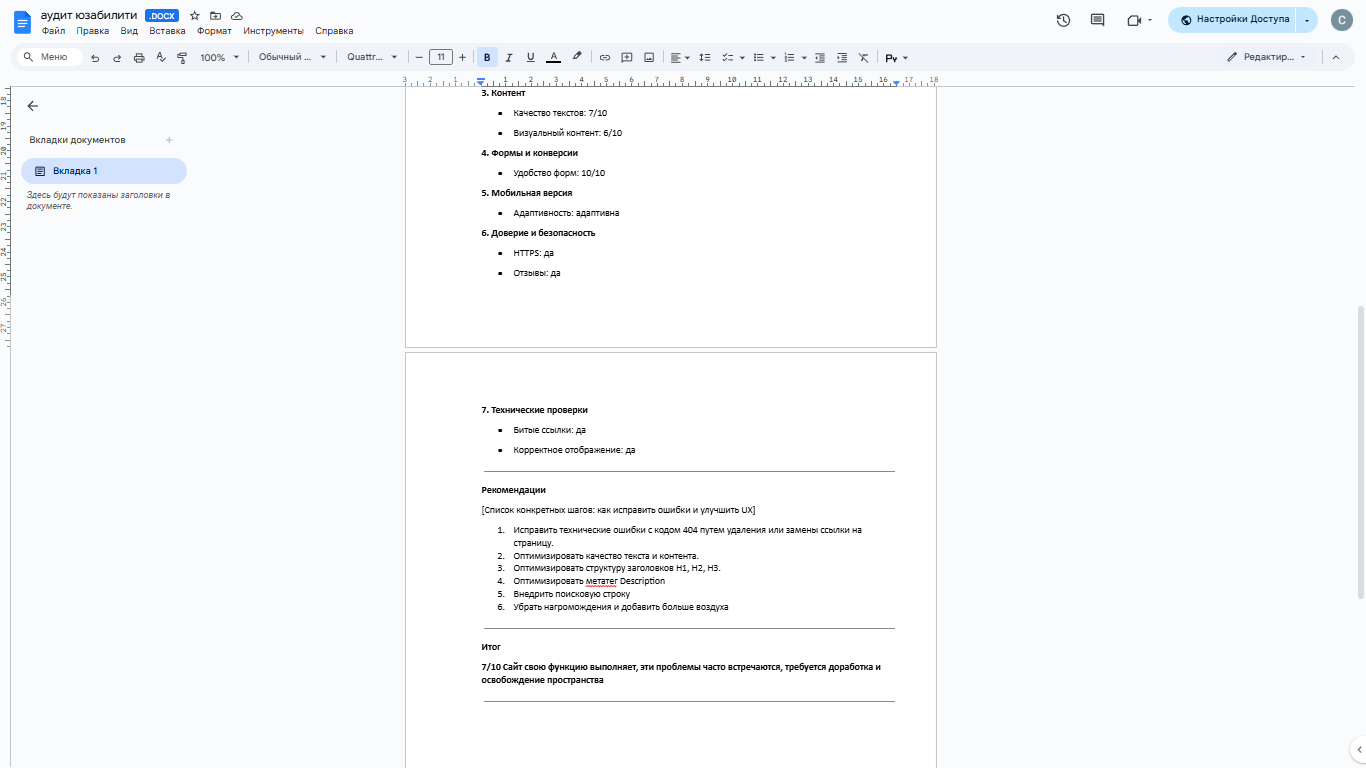This screenshot has width=1366, height=768.
Task: Open the zoom level dropdown
Action: tap(219, 58)
